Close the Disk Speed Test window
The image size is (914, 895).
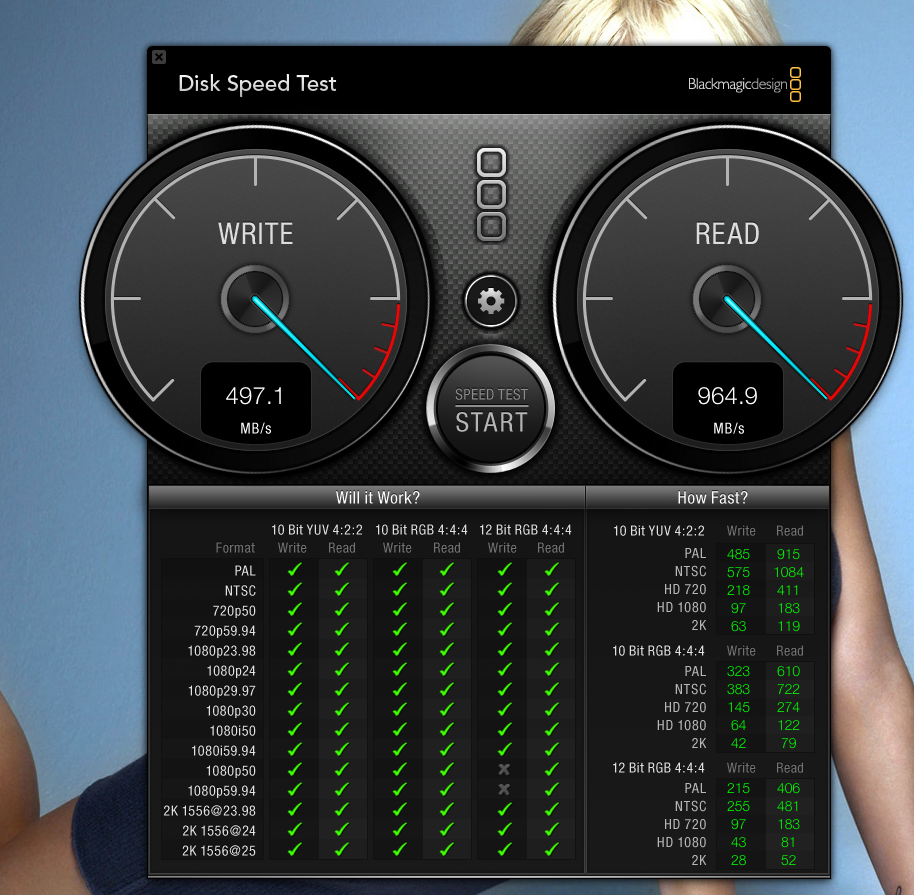(159, 57)
